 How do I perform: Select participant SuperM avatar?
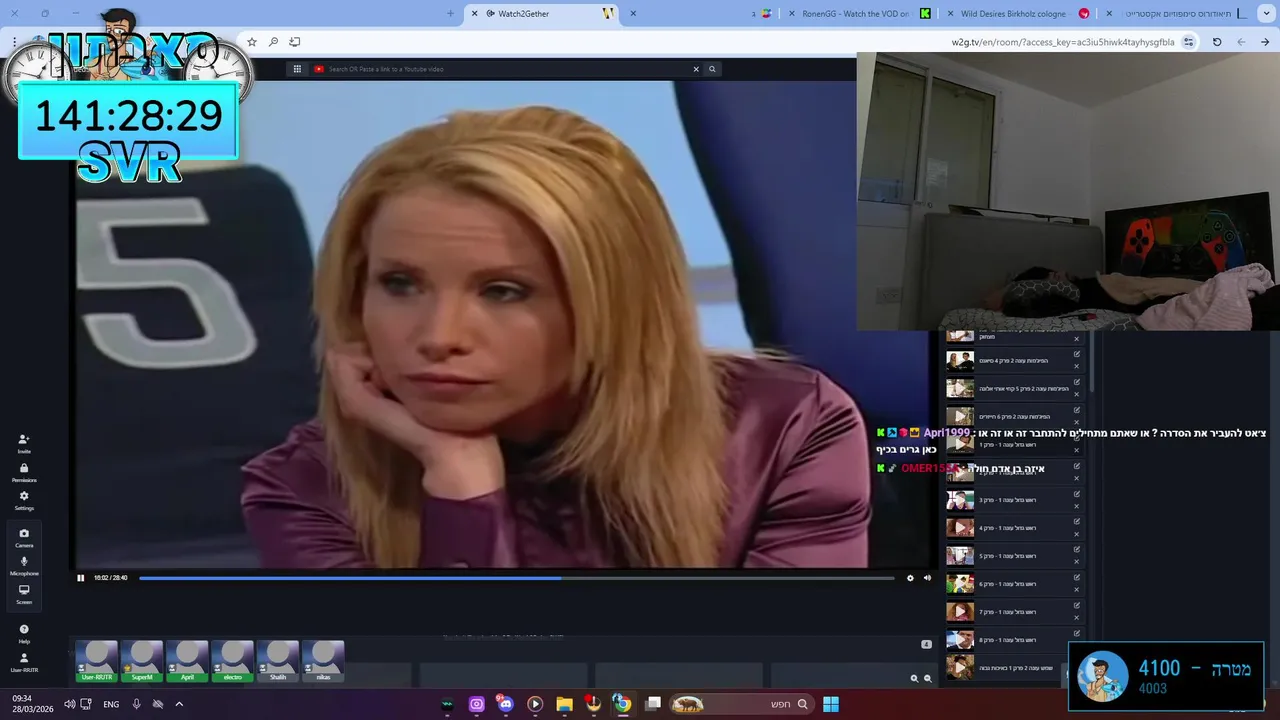click(142, 662)
